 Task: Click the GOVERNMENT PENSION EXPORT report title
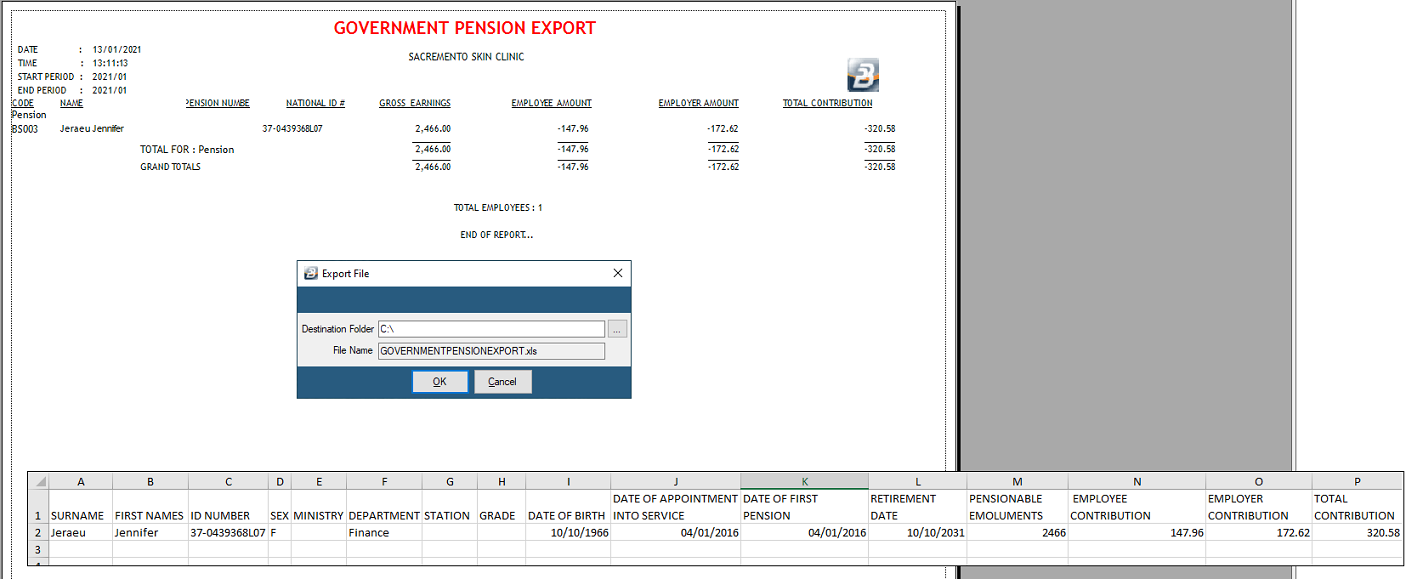465,28
